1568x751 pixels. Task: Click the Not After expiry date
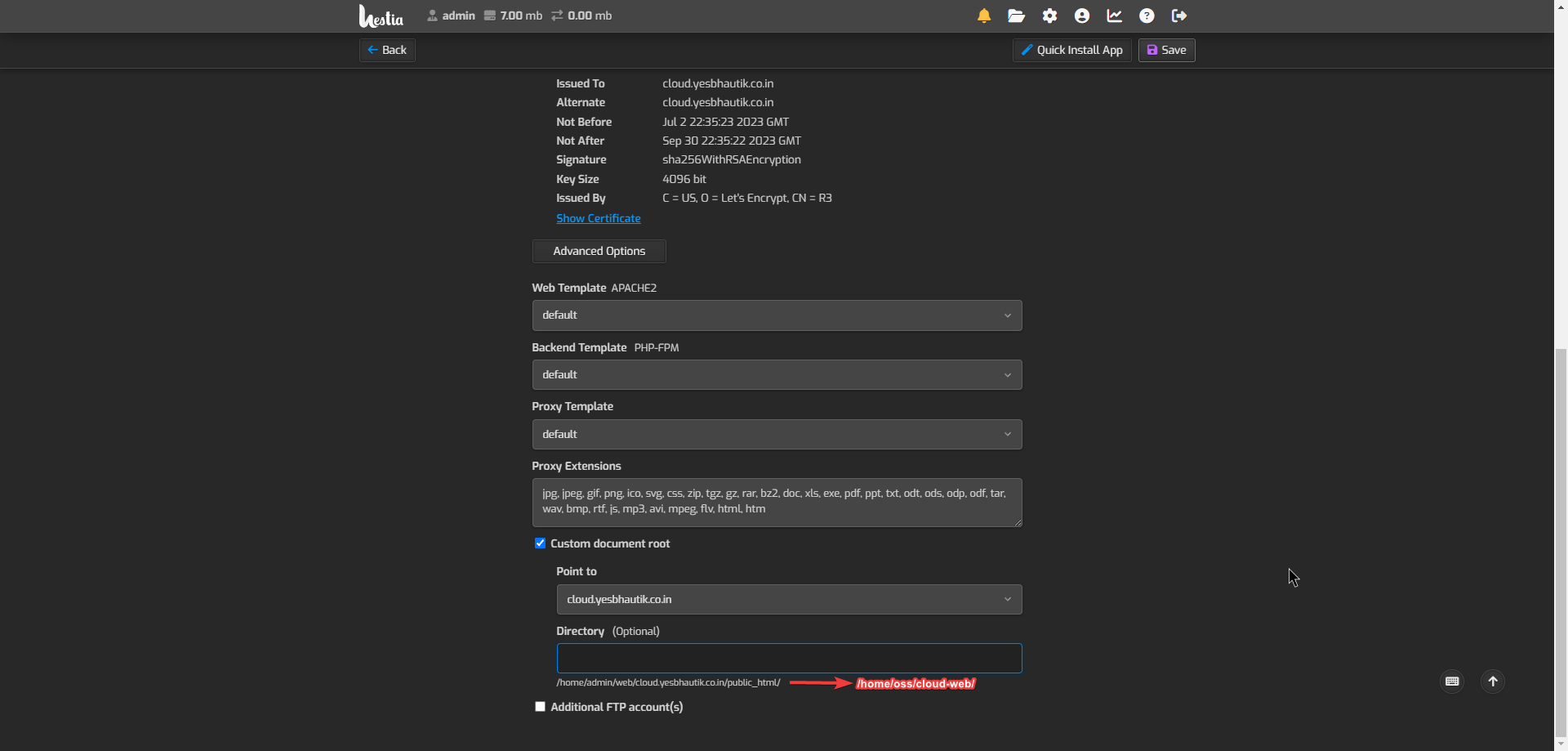click(731, 141)
